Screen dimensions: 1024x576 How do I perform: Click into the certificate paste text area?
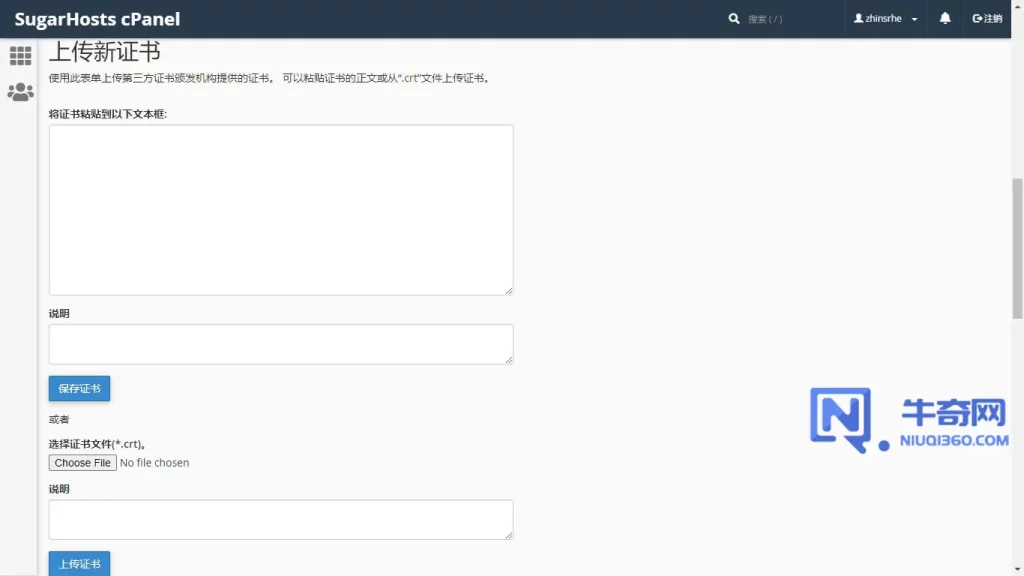[x=281, y=210]
